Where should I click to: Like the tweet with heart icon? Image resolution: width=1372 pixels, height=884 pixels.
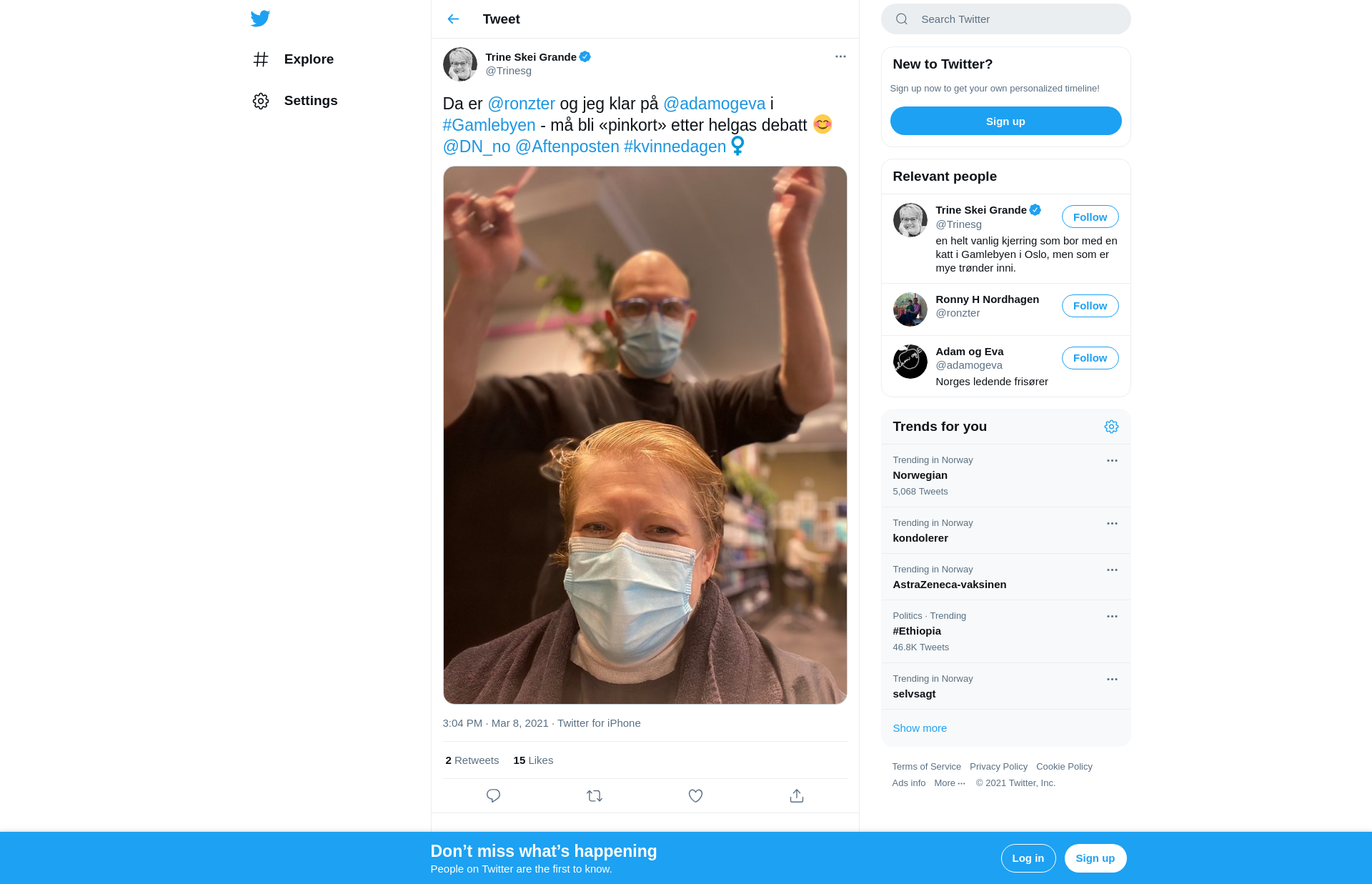695,795
